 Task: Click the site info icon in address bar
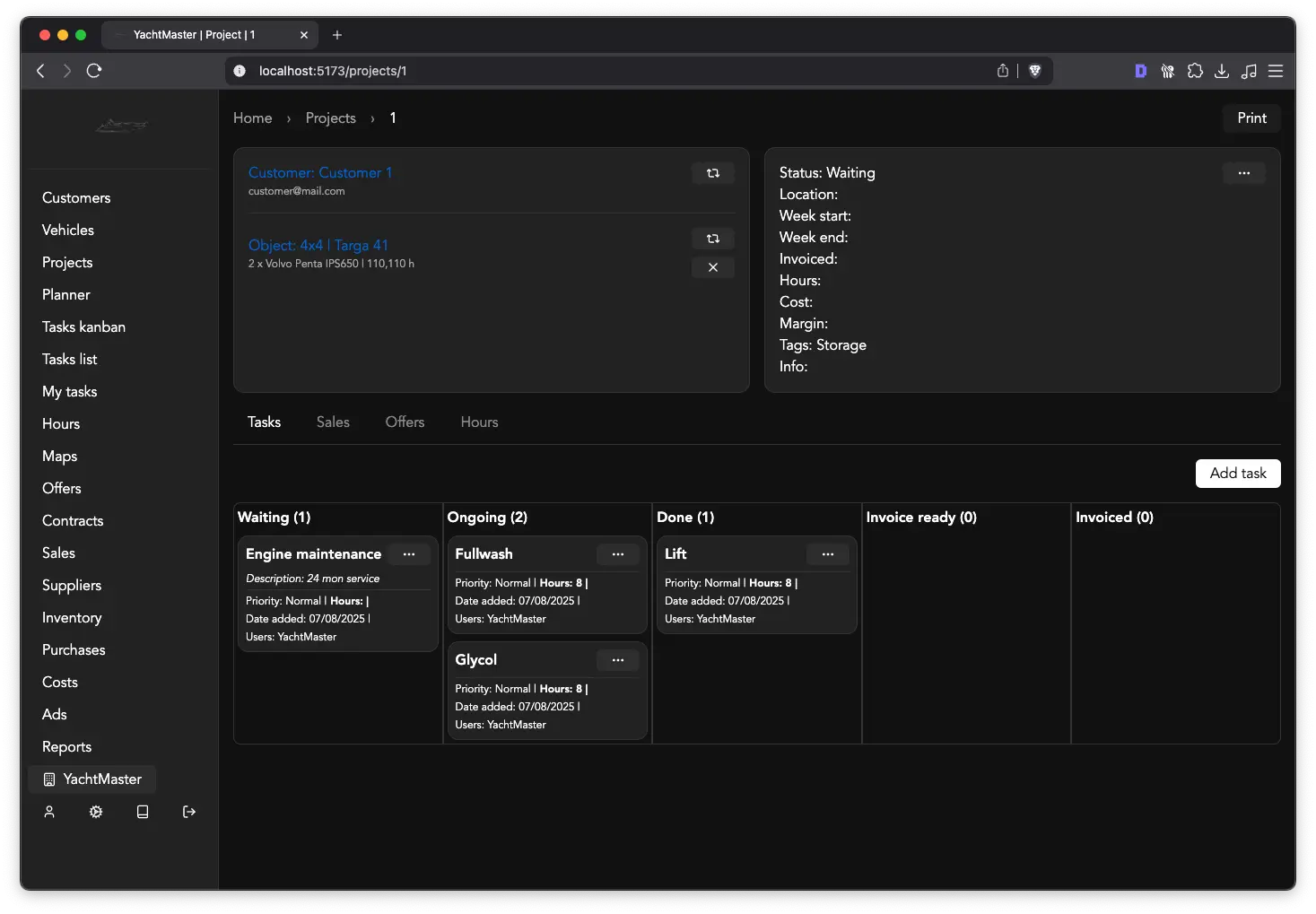[x=240, y=71]
